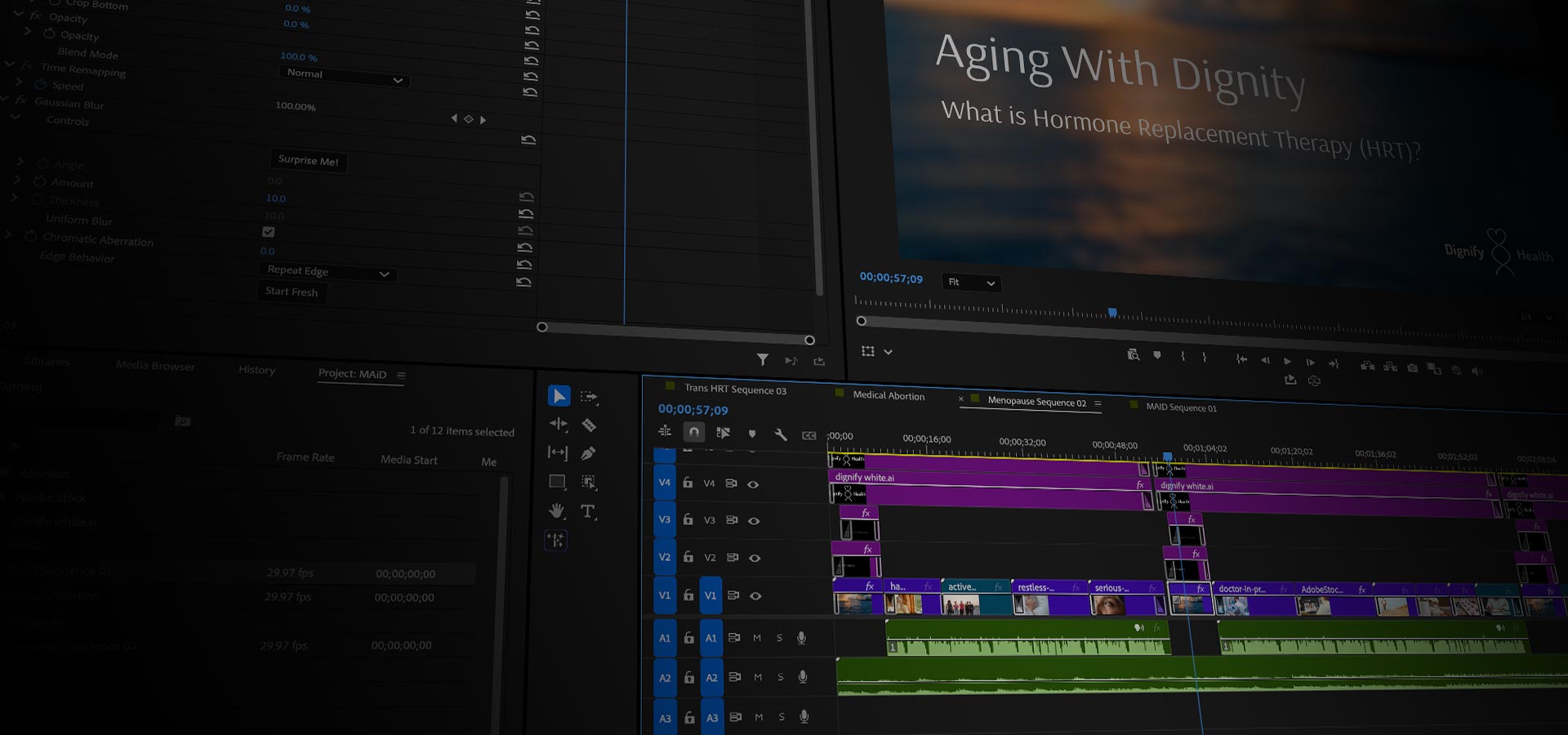Toggle timeline snapping magnet icon
Screen dimensions: 1568x735
click(x=693, y=432)
